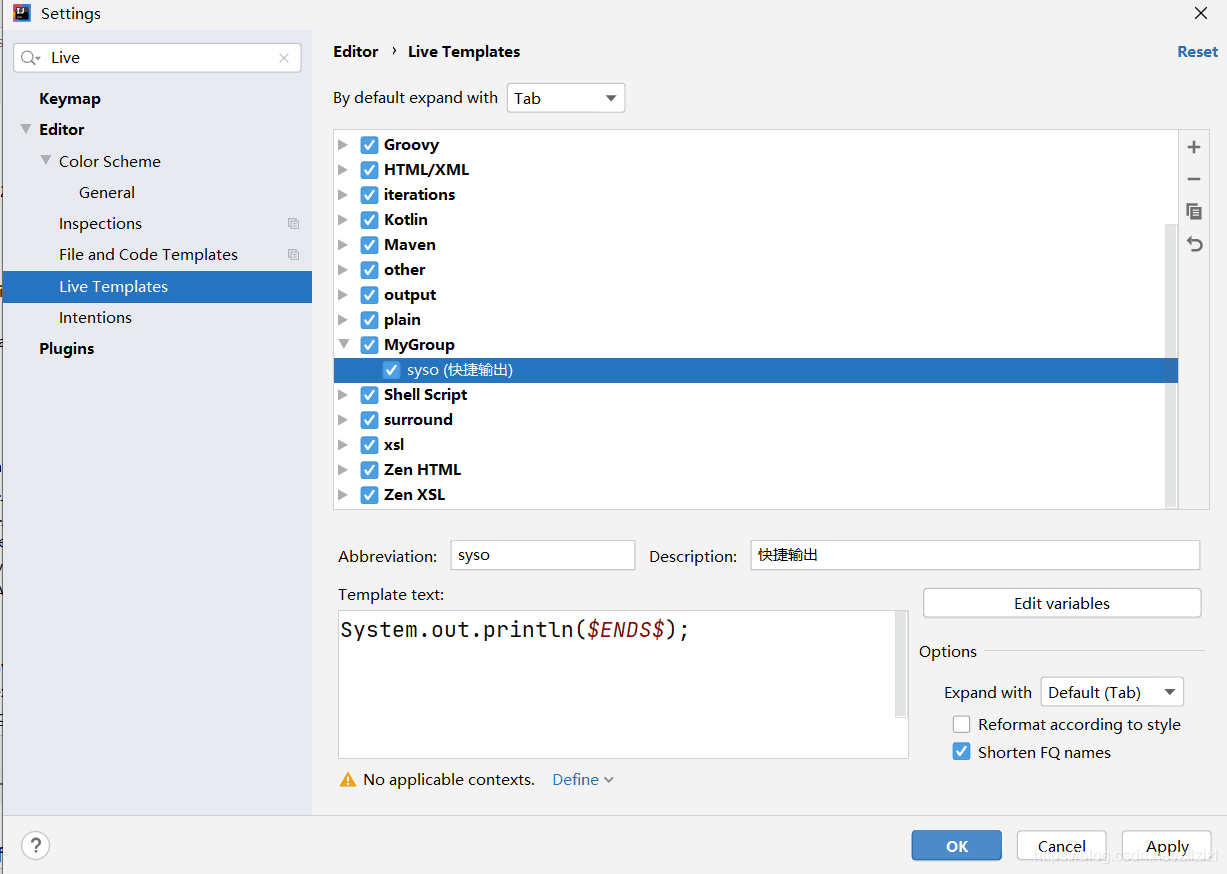Select File and Code Templates entry
The height and width of the screenshot is (874, 1227).
(148, 254)
